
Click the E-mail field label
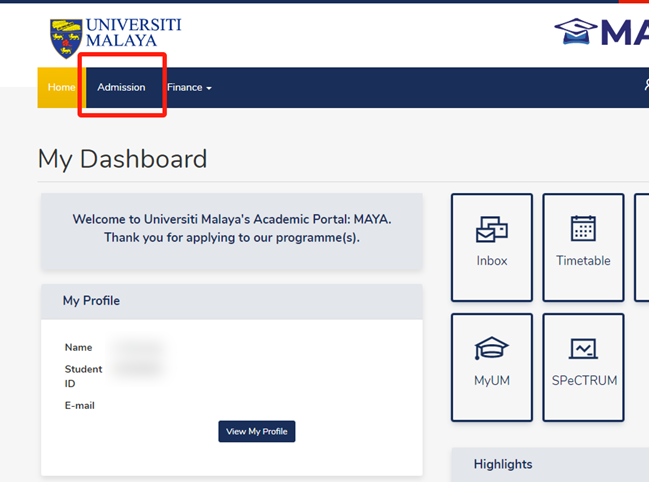pyautogui.click(x=79, y=405)
